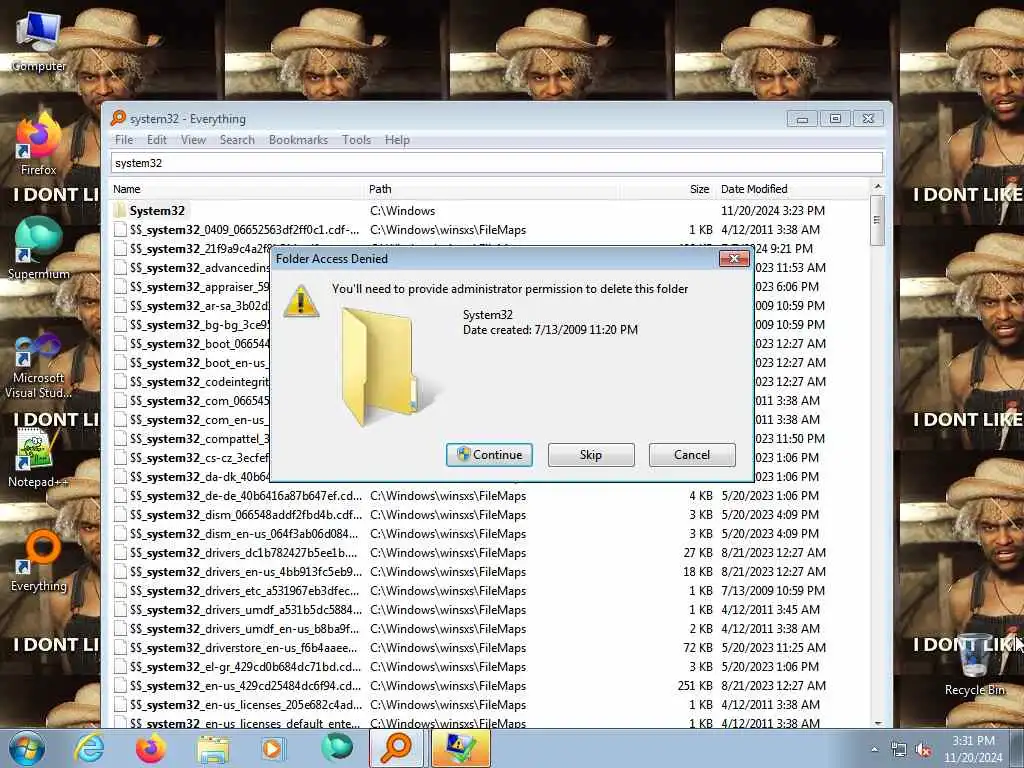Open the Recycle Bin on desktop
Screen dimensions: 1024x768
975,665
